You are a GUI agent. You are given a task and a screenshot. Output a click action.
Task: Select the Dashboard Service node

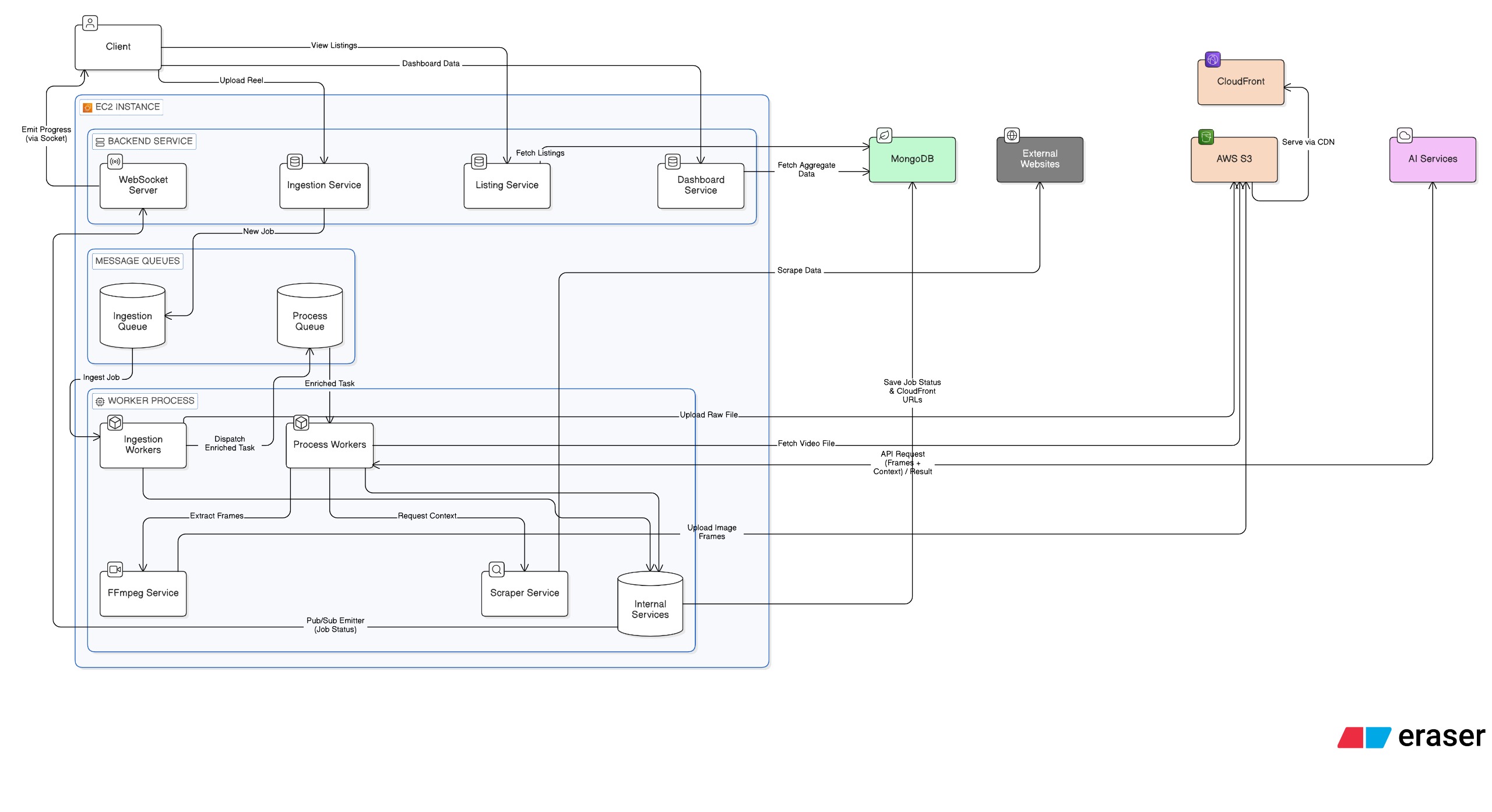[x=701, y=186]
